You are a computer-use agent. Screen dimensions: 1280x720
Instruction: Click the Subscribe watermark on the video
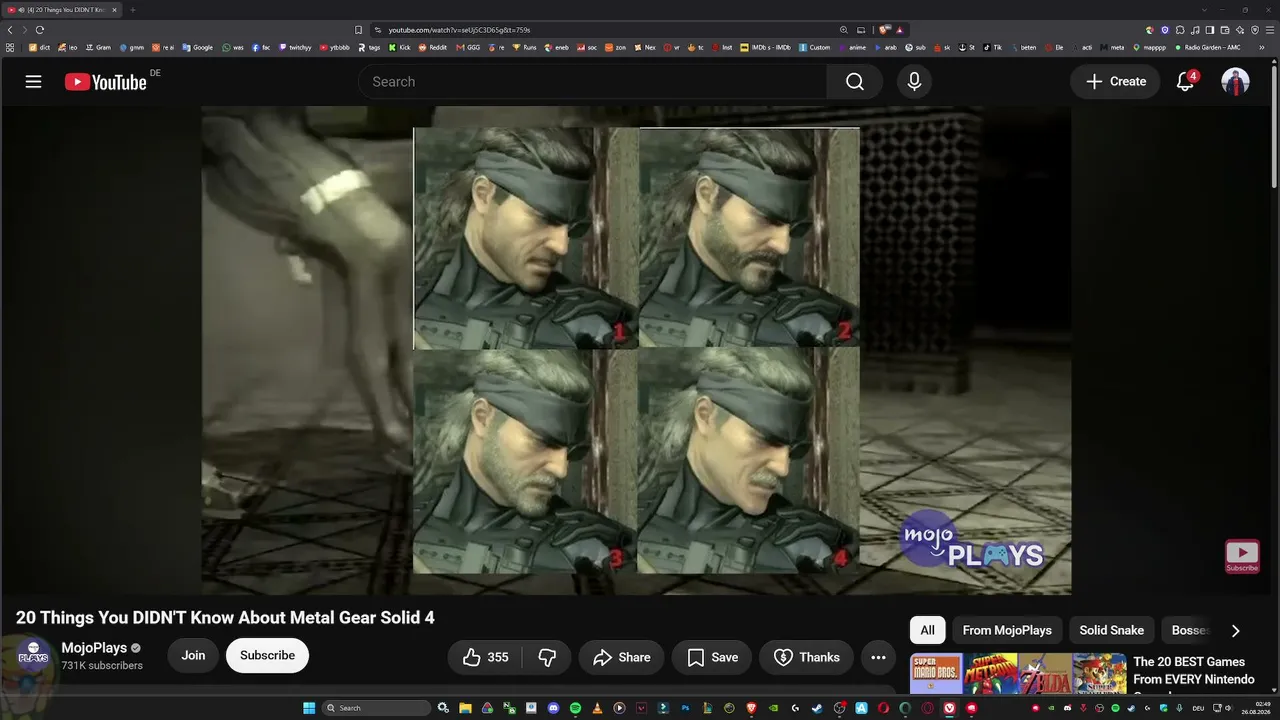point(1242,556)
